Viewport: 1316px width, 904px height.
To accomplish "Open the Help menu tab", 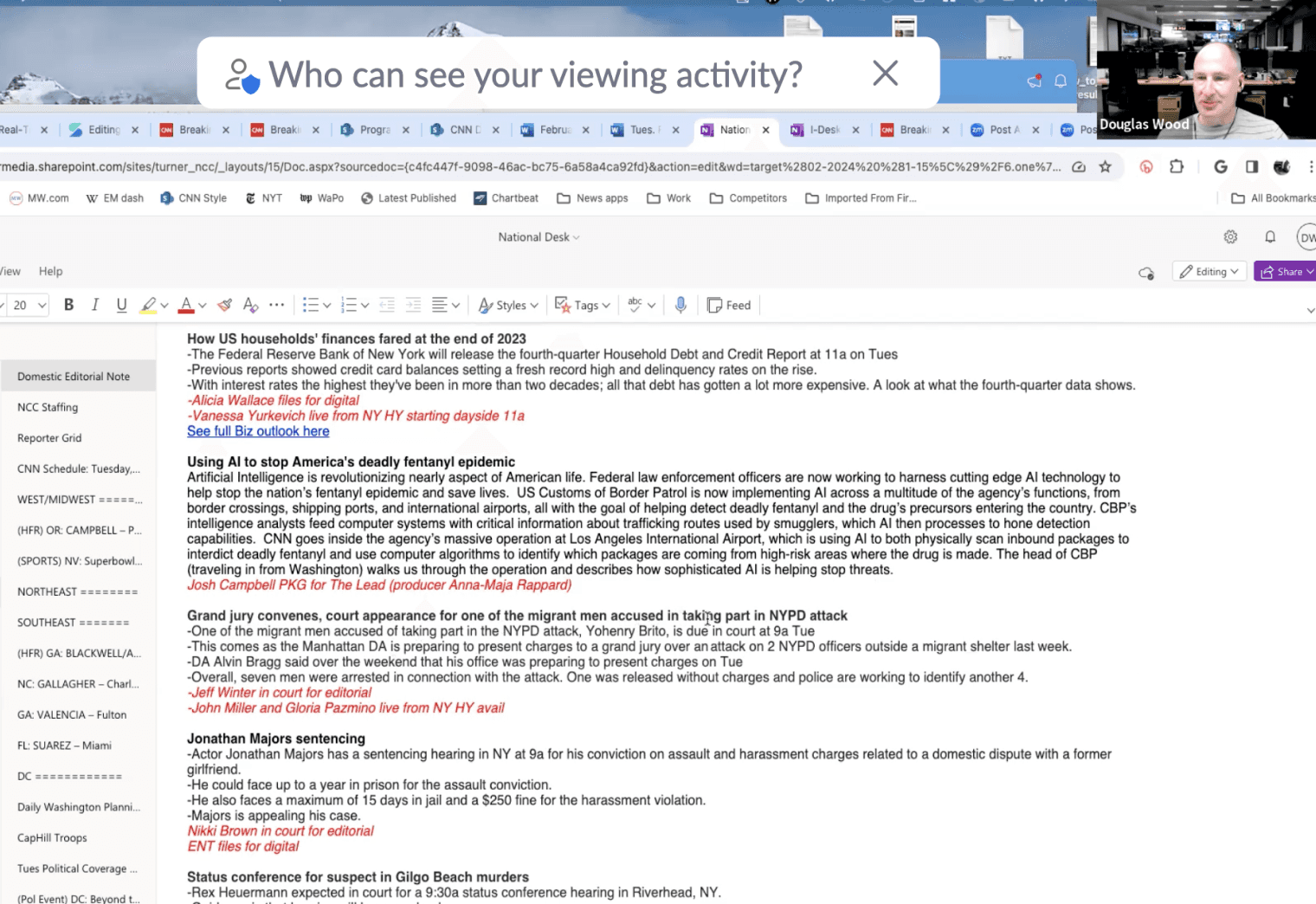I will pos(50,271).
